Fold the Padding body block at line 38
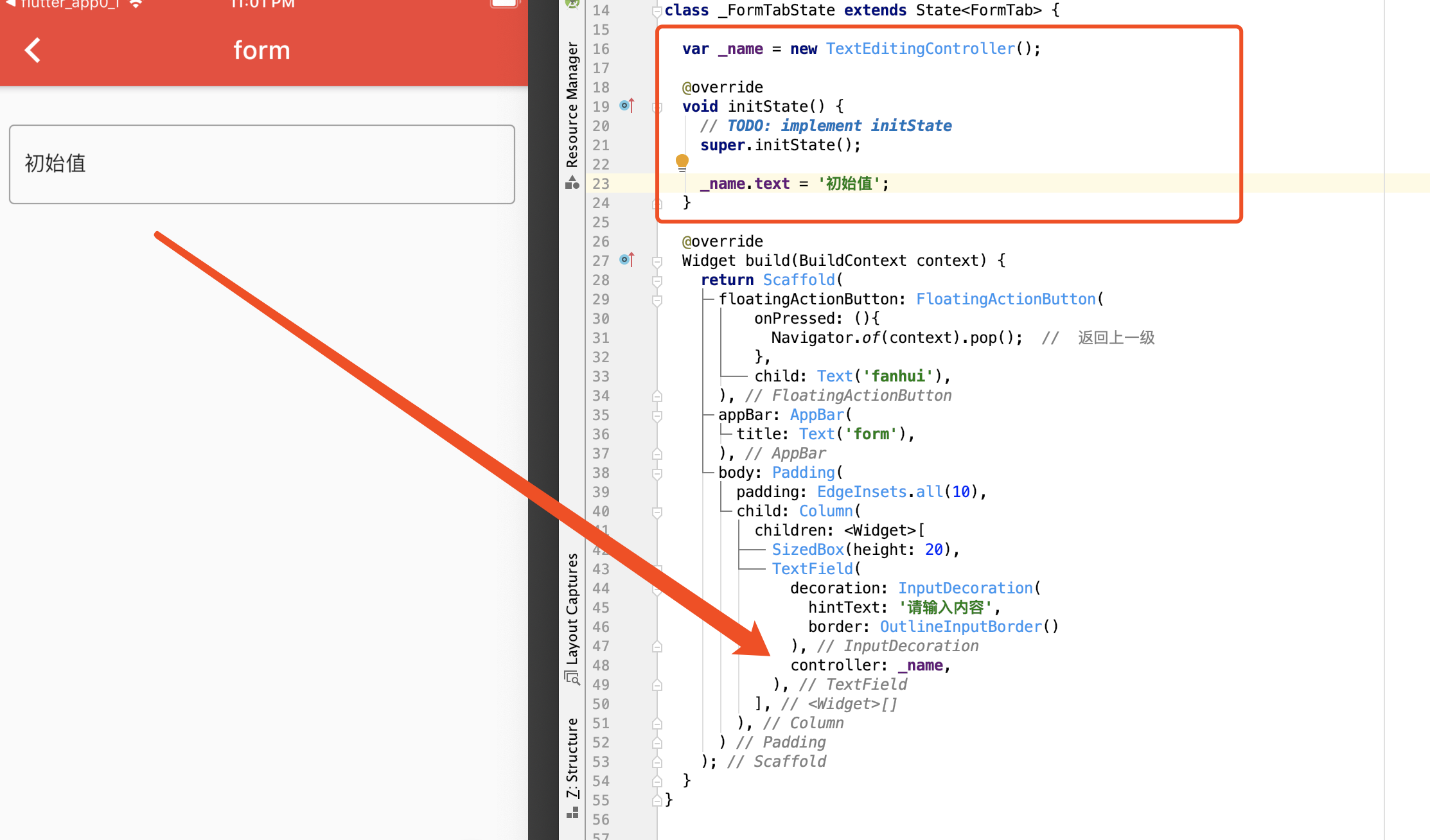1430x840 pixels. tap(657, 473)
